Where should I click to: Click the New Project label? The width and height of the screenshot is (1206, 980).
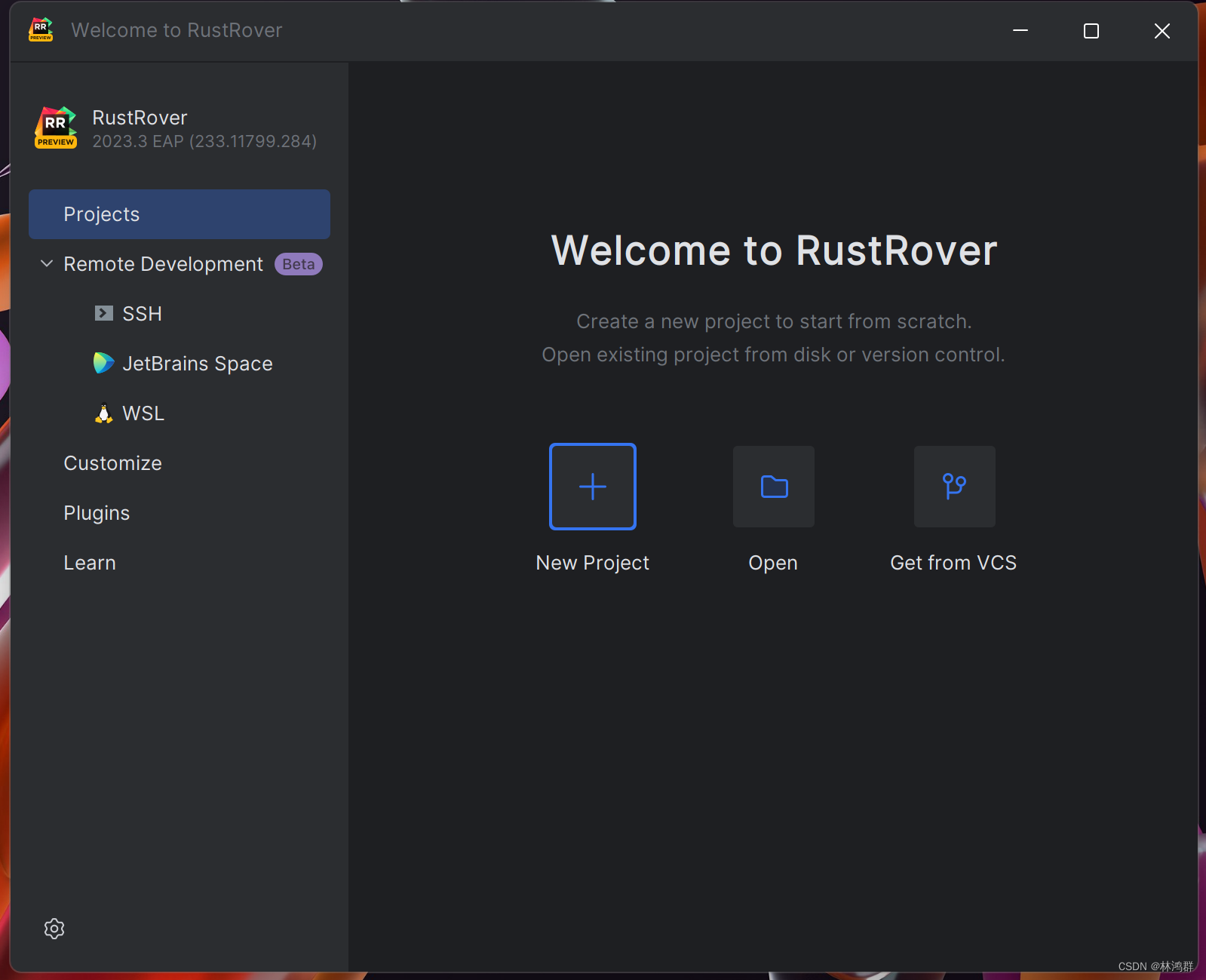593,563
